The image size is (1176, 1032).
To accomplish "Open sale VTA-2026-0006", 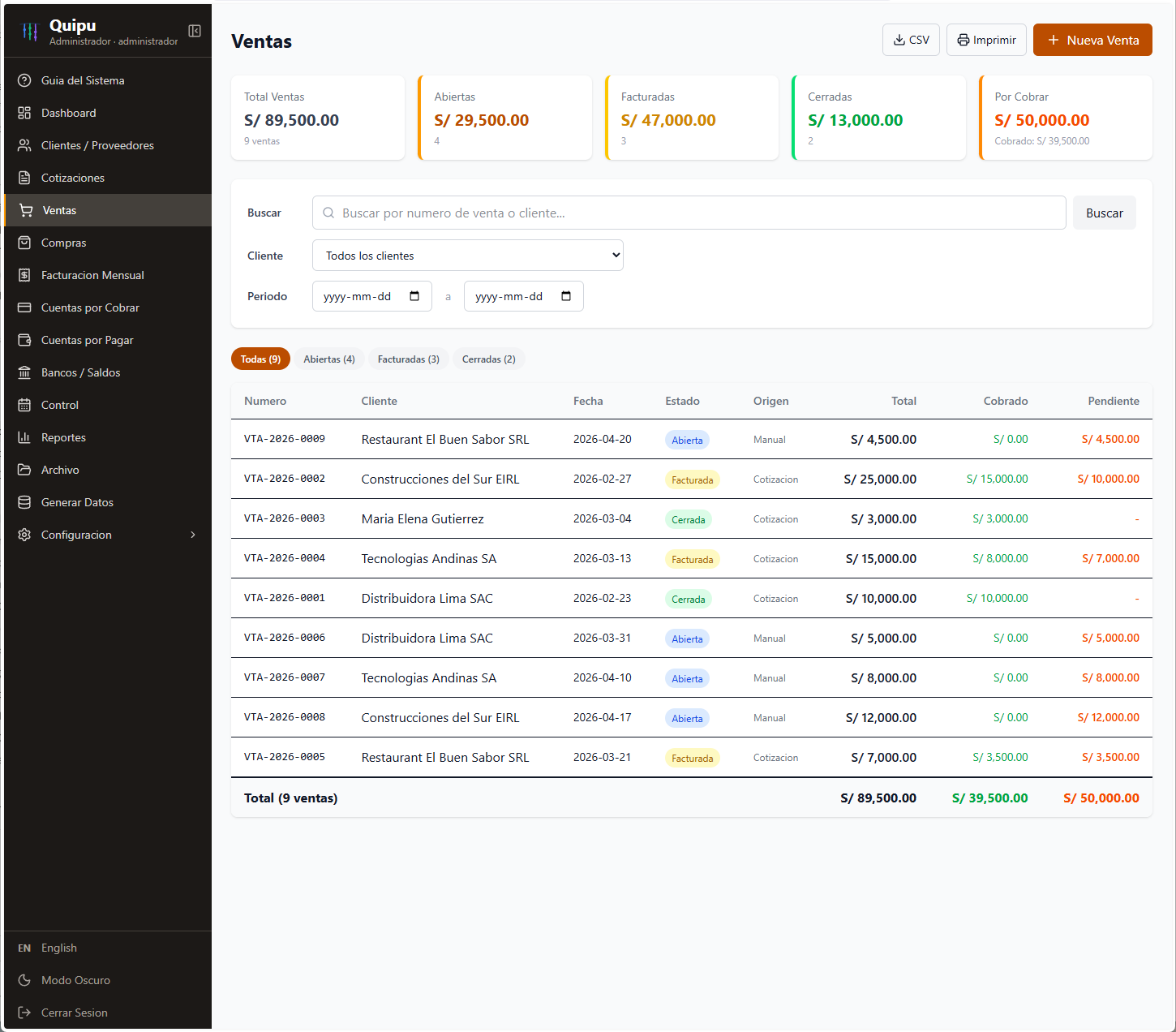I will coord(285,638).
